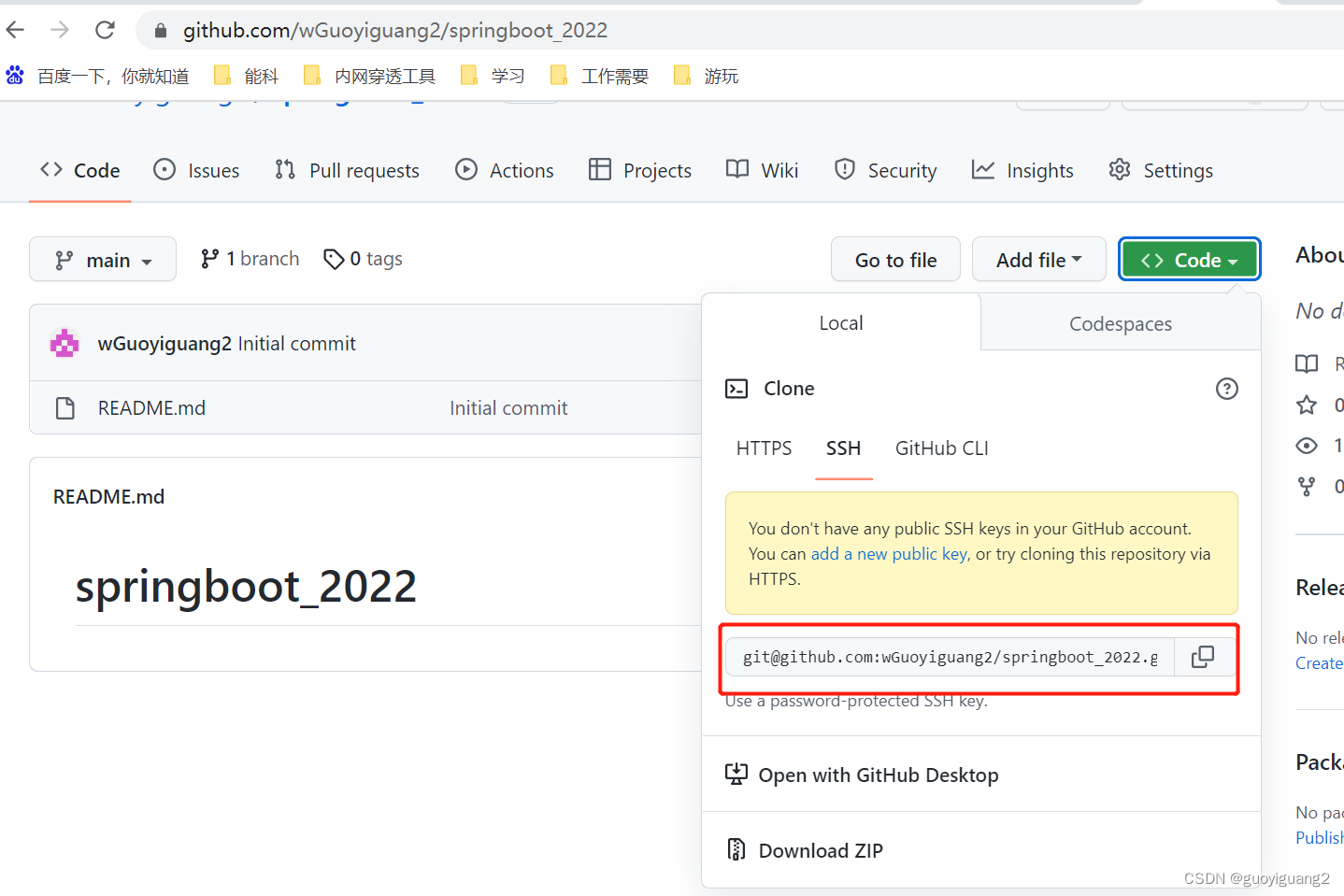Screen dimensions: 1344x896
Task: Click the SSH clone URL text field
Action: pos(949,657)
